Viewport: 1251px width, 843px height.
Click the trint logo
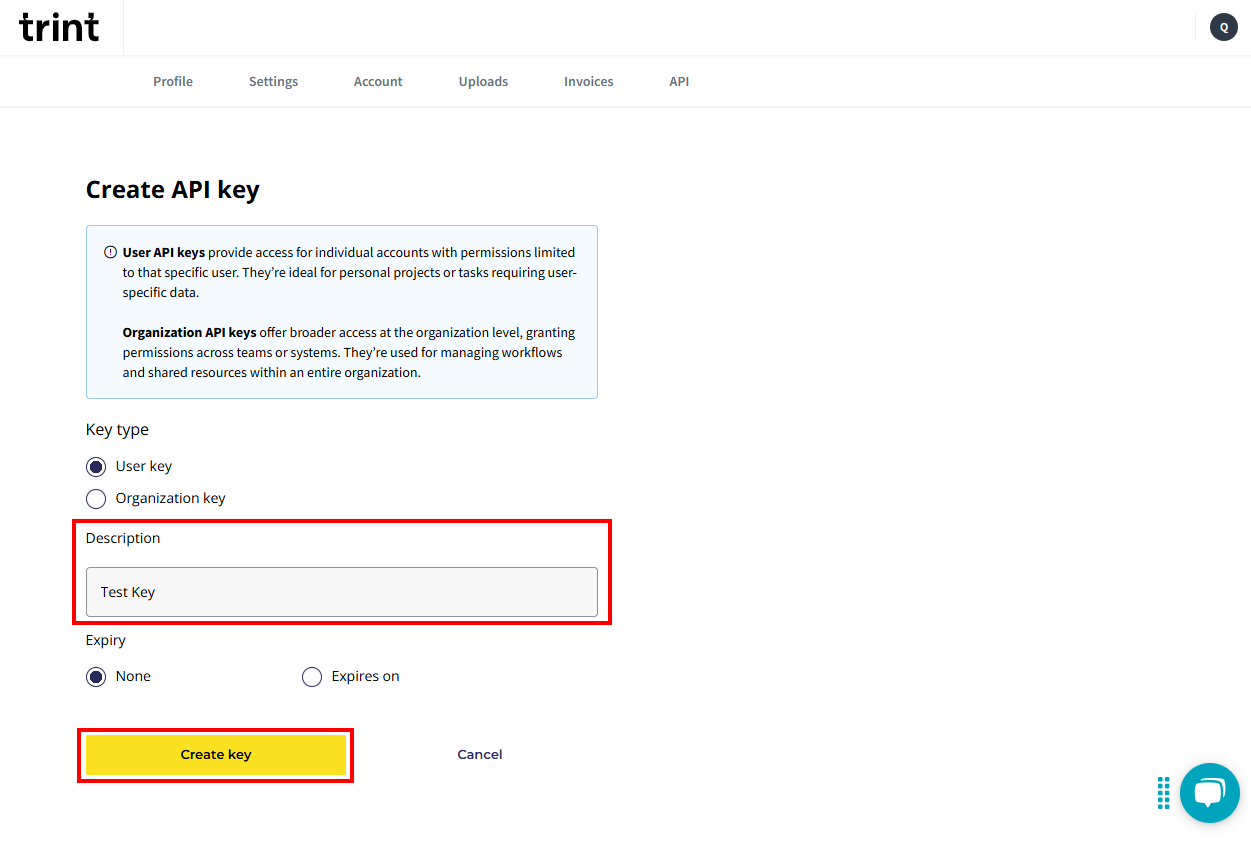[59, 27]
